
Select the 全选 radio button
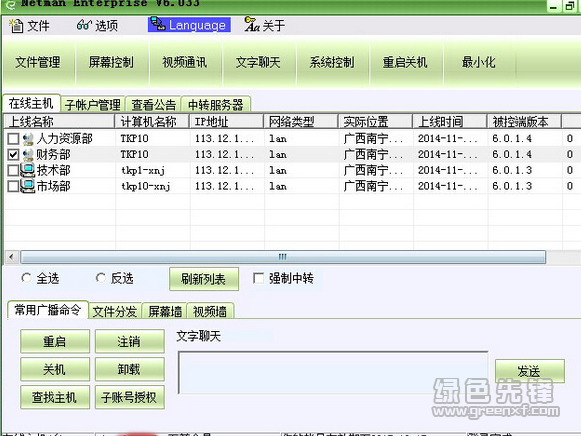click(x=26, y=278)
